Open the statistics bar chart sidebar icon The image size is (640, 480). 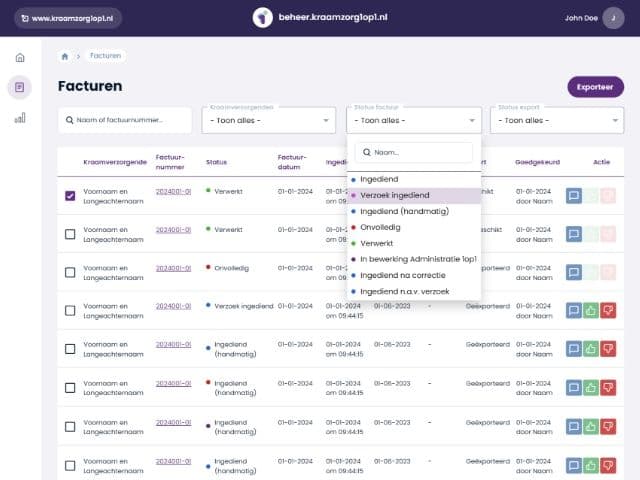tap(20, 118)
